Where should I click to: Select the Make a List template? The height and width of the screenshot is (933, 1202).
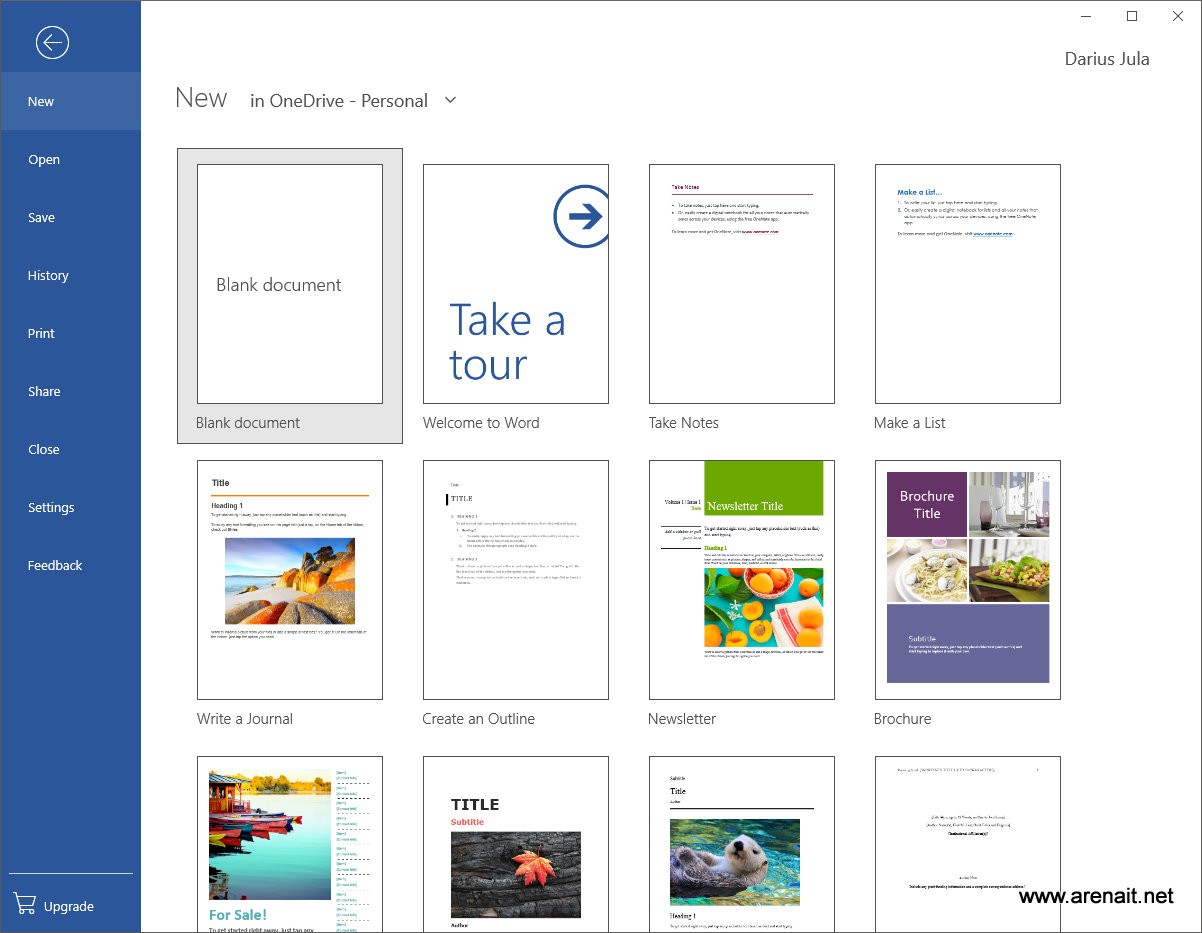[967, 284]
